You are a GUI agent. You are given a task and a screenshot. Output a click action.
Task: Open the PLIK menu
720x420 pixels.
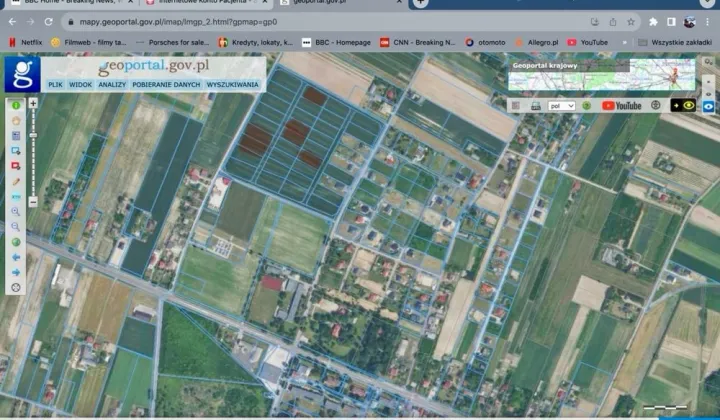click(56, 84)
